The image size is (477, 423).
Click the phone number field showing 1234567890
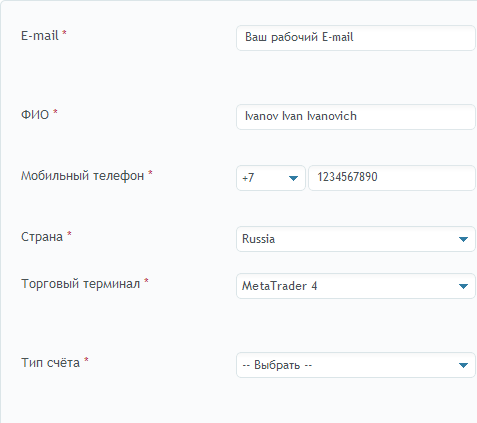pos(392,178)
